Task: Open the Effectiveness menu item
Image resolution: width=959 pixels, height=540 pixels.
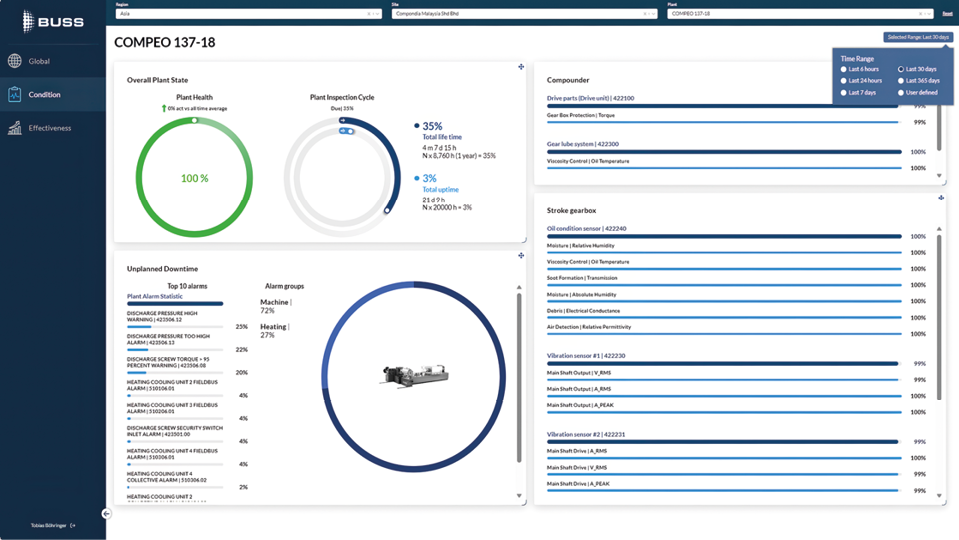Action: tap(49, 128)
